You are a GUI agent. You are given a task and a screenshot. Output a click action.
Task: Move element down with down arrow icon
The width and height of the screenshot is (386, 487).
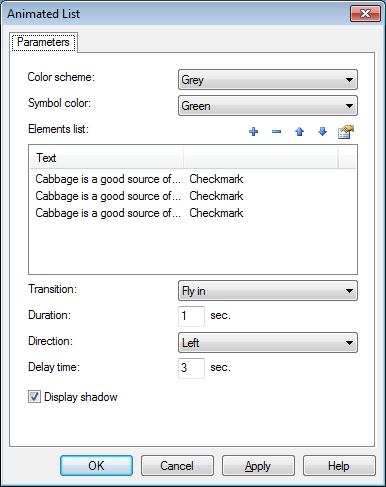tap(322, 132)
